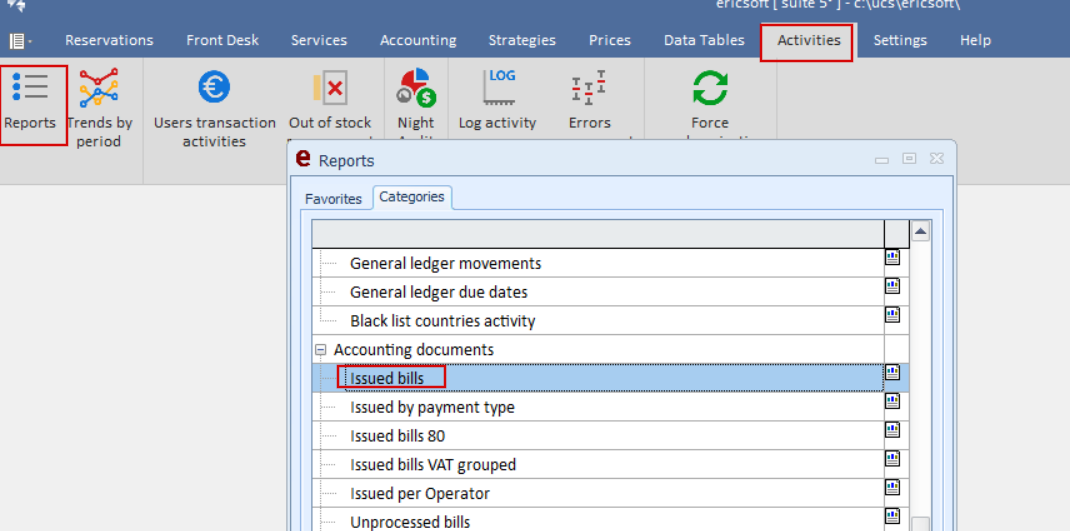Select the Activities tab
The height and width of the screenshot is (531, 1070).
809,40
